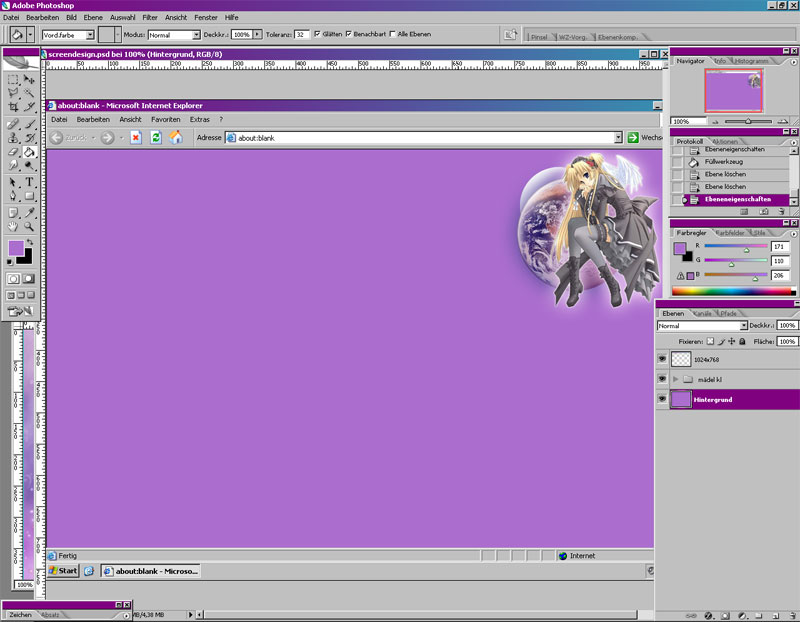Select the History Brush tool
Screen dimensions: 800x622
point(30,138)
